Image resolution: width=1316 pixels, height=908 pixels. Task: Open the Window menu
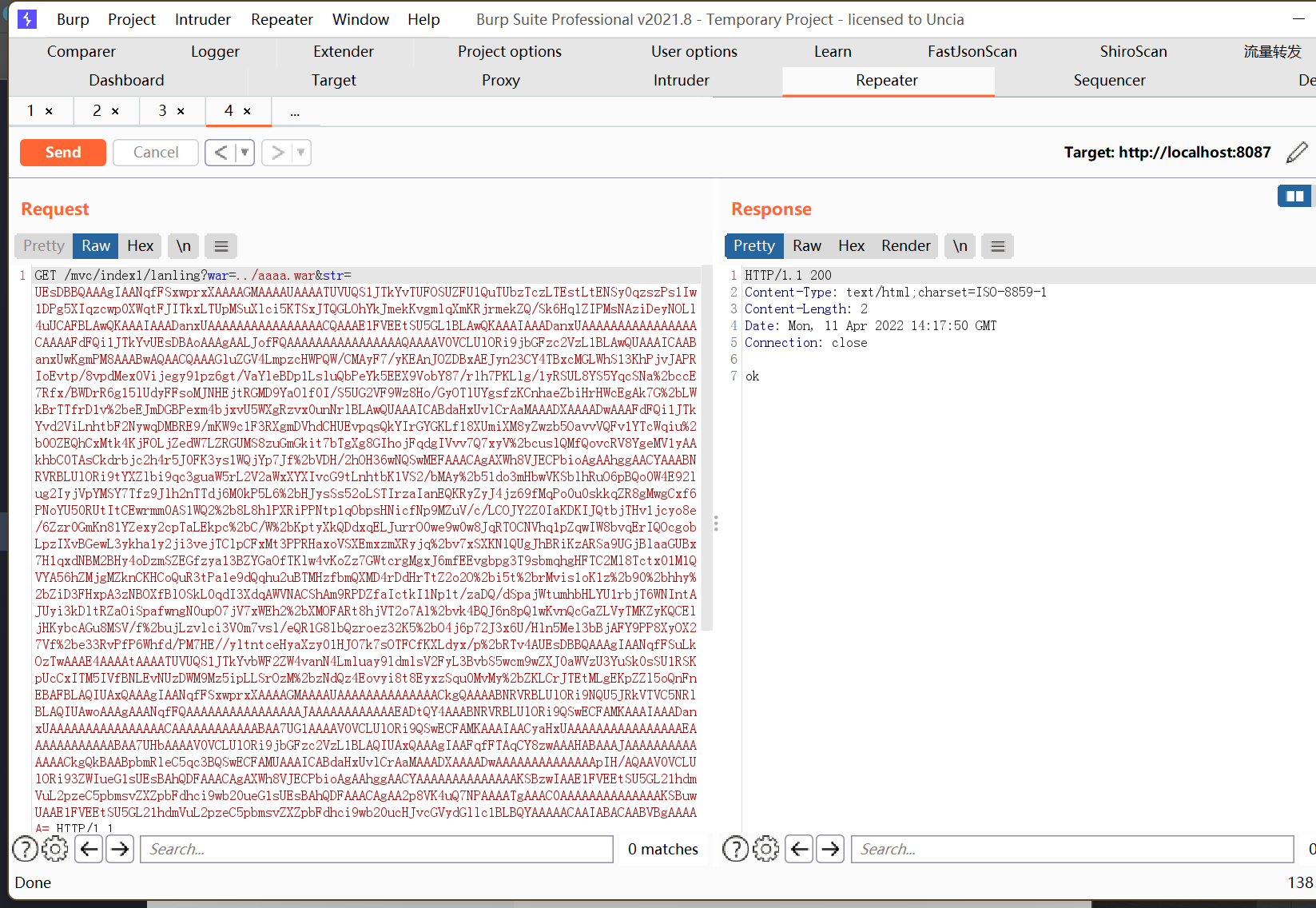(360, 19)
